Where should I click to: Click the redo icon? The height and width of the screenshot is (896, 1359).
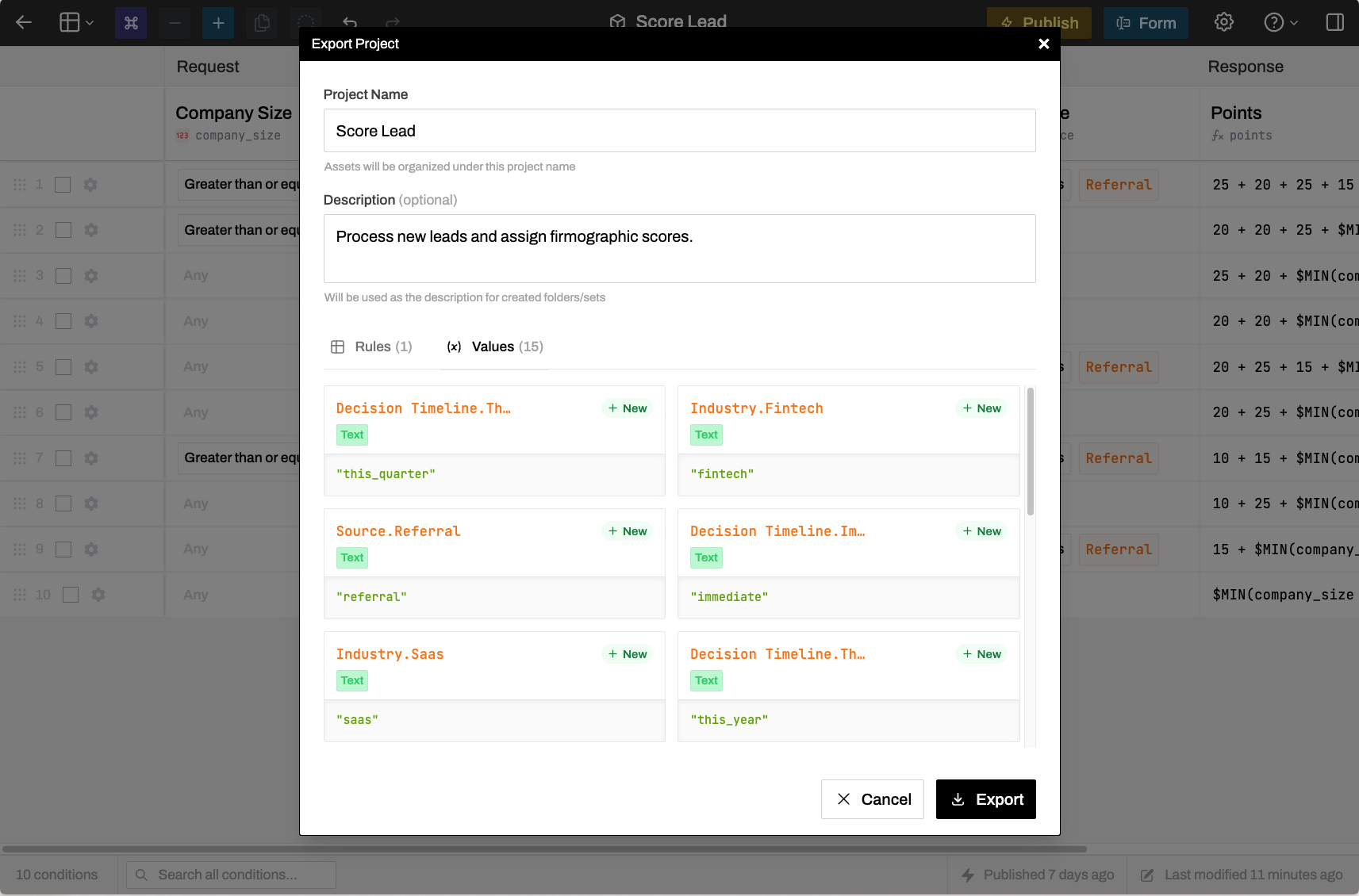(392, 22)
